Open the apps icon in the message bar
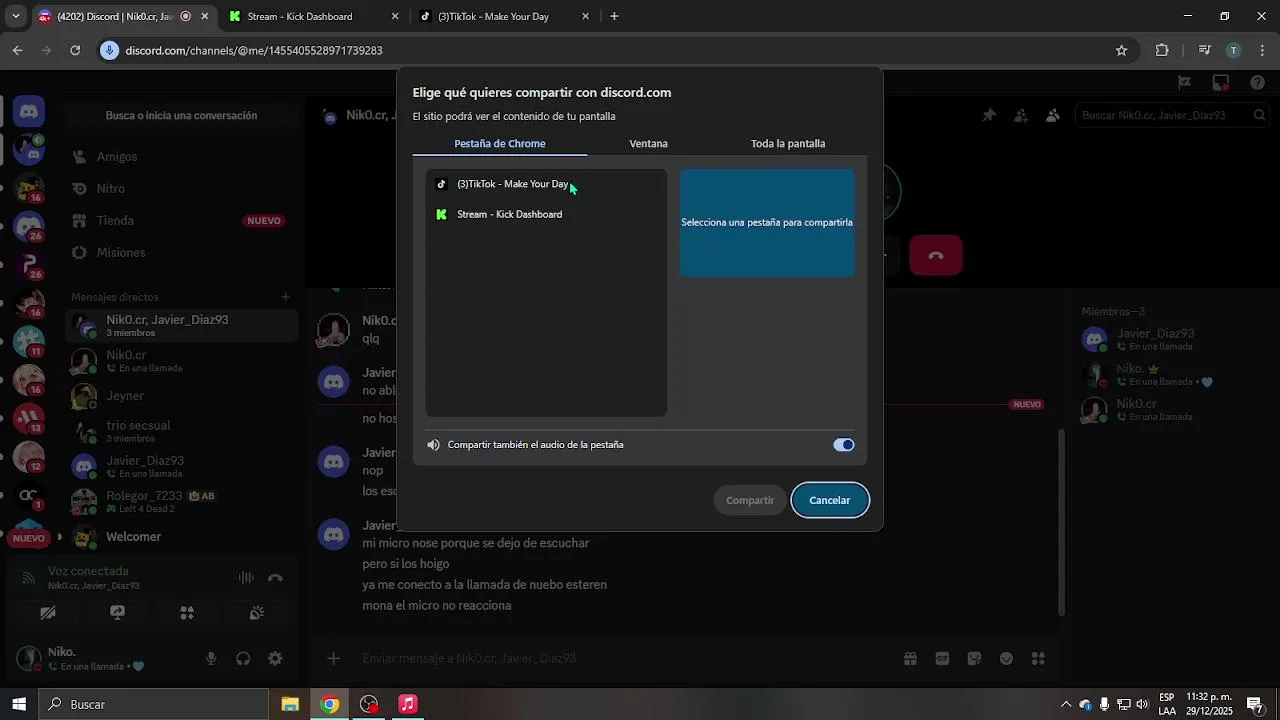 1038,659
